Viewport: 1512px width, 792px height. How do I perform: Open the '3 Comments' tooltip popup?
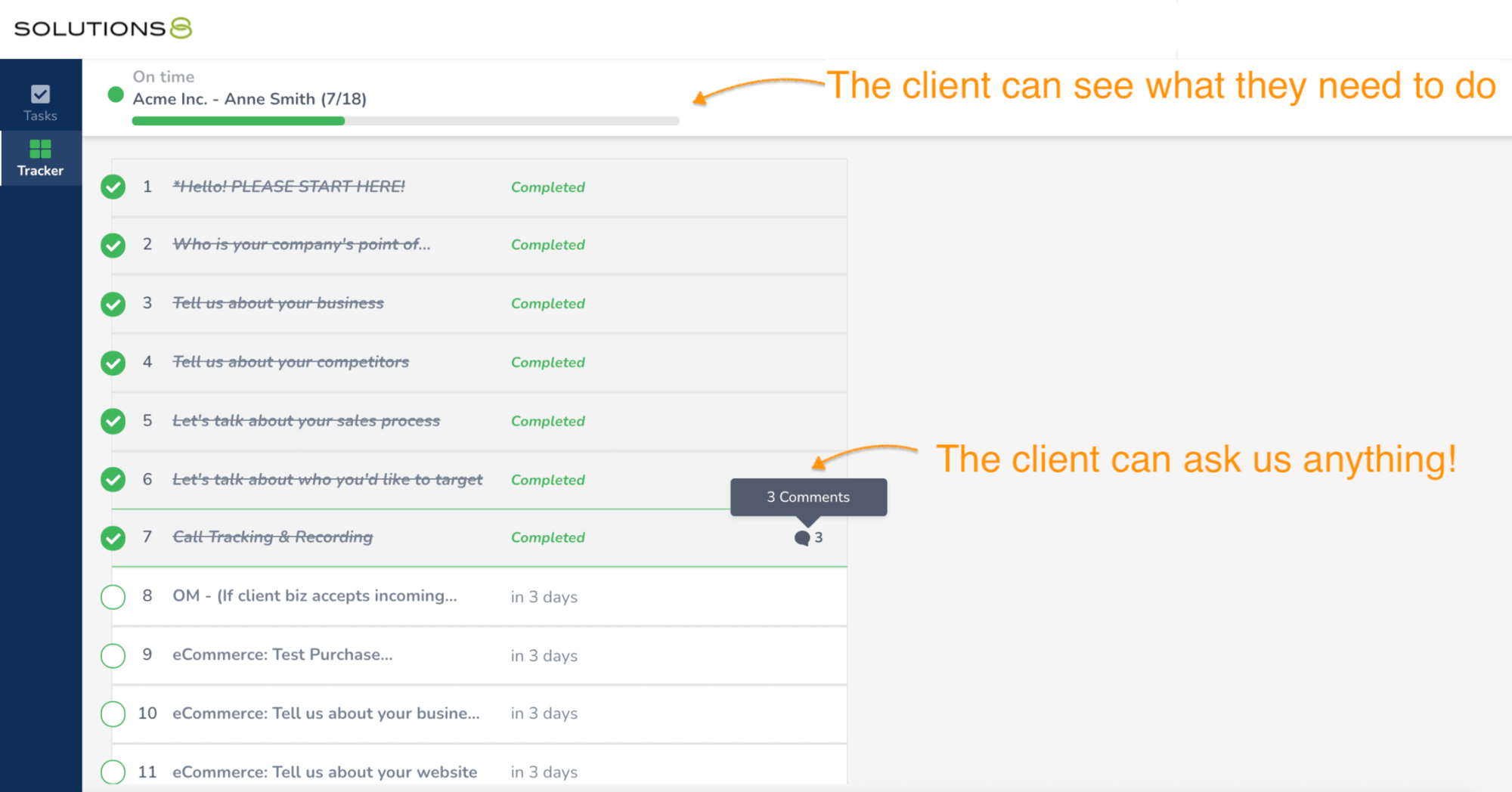tap(807, 497)
